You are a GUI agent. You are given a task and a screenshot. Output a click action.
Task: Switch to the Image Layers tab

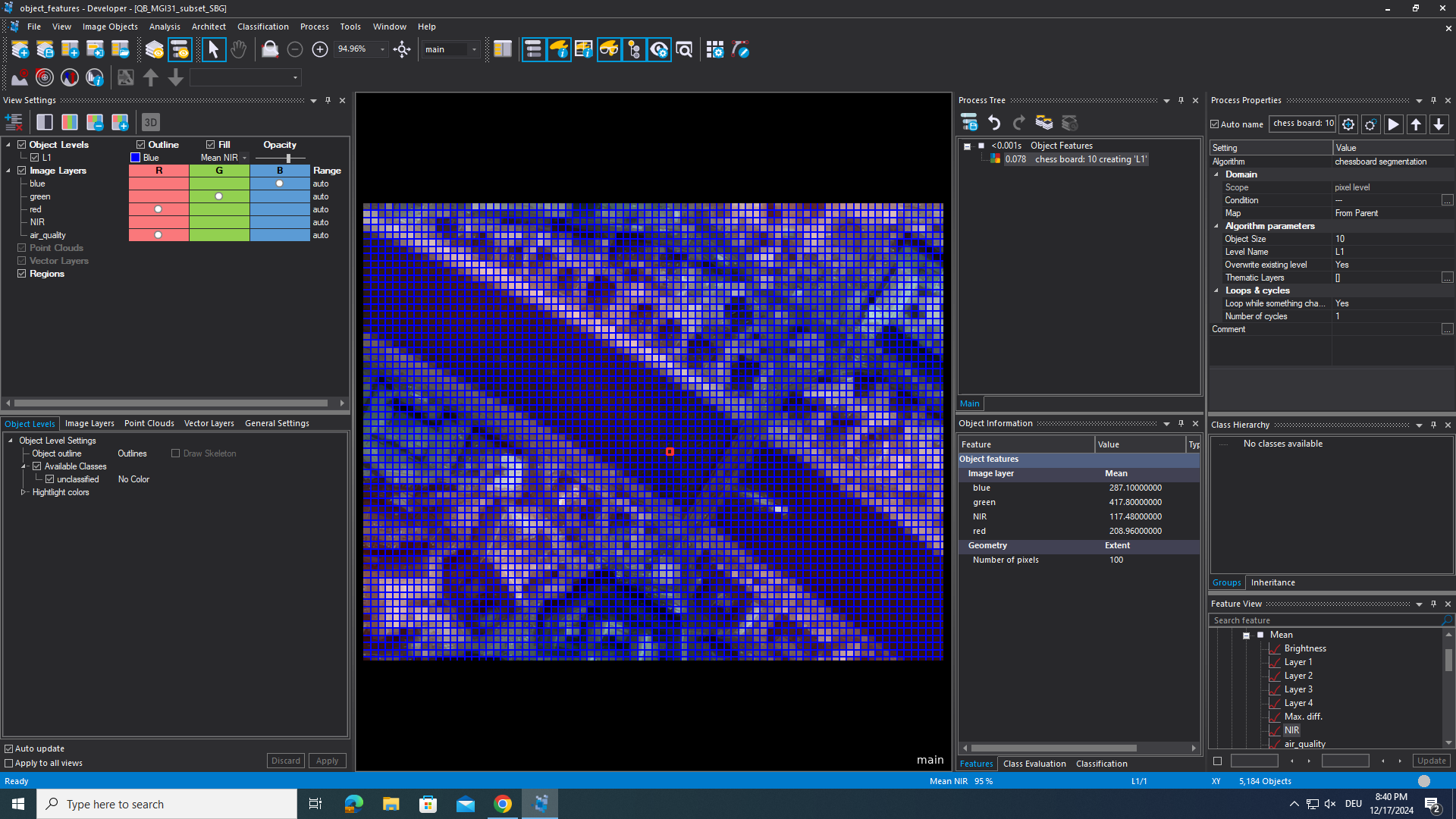(89, 424)
